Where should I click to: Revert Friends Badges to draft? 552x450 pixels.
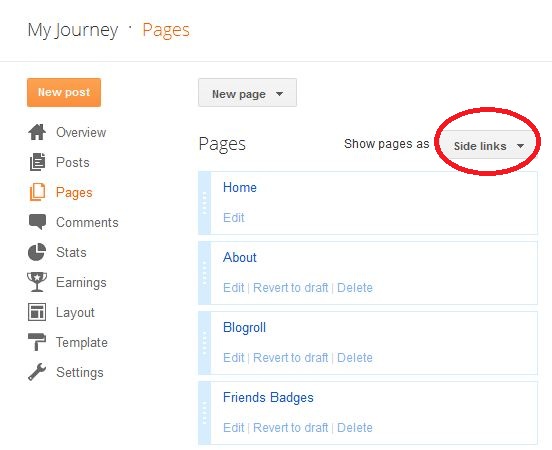(291, 427)
